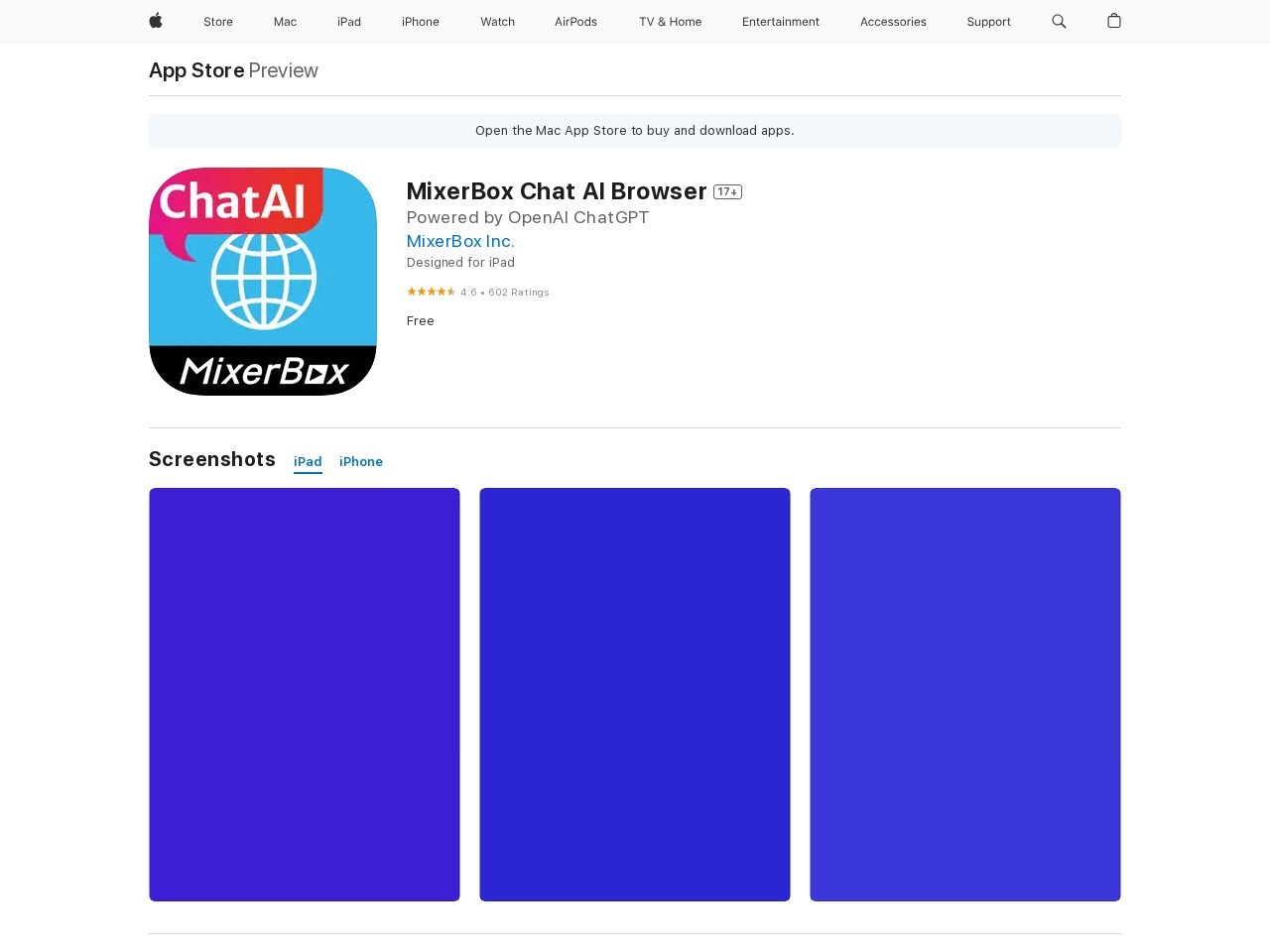The image size is (1270, 952).
Task: Click the first iPad screenshot
Action: tap(304, 694)
